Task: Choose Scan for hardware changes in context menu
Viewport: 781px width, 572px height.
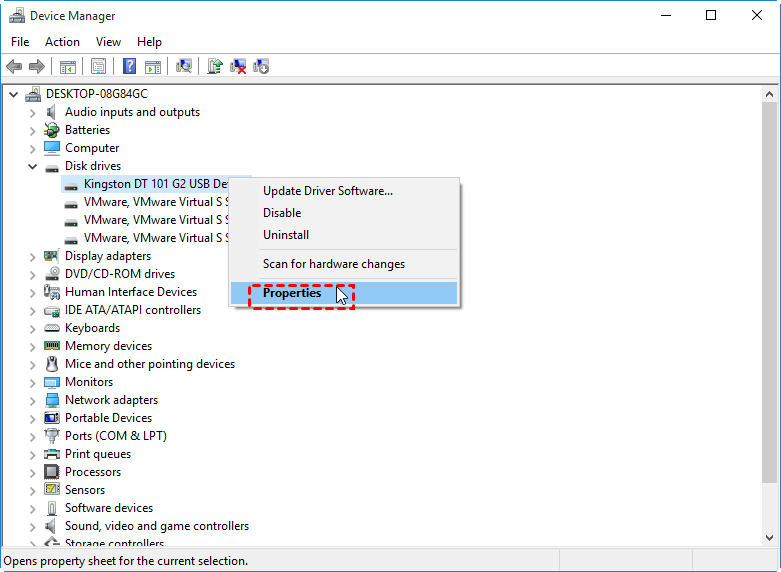Action: pos(344,264)
